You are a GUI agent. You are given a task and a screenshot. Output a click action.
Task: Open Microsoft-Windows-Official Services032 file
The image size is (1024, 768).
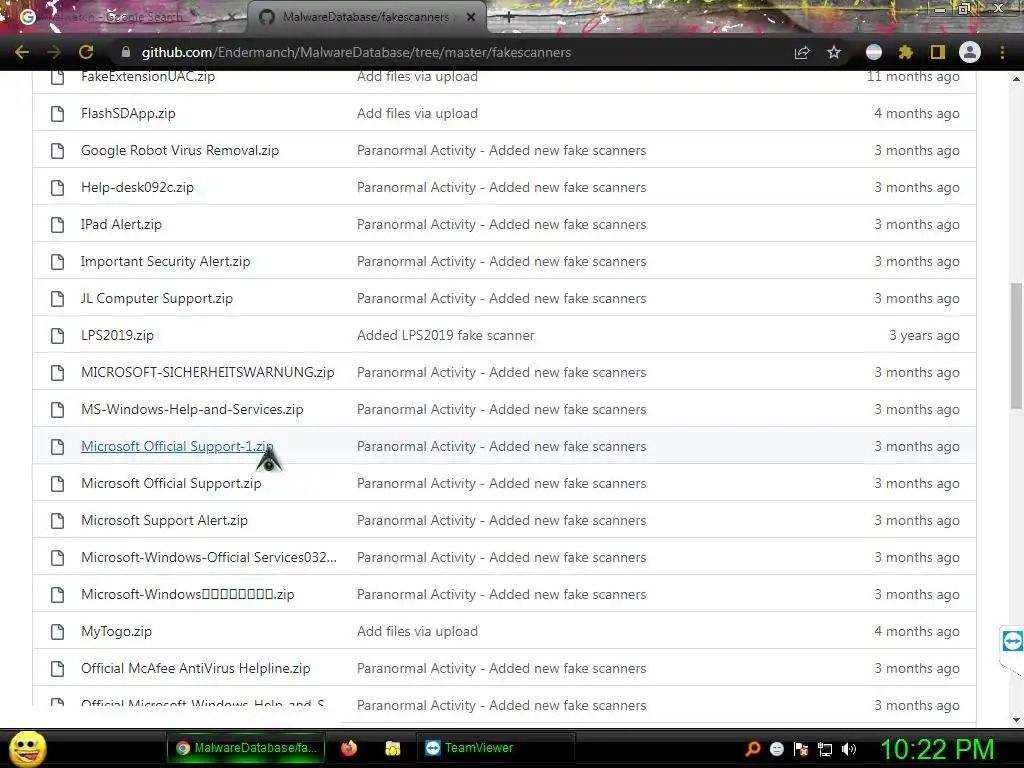[209, 558]
